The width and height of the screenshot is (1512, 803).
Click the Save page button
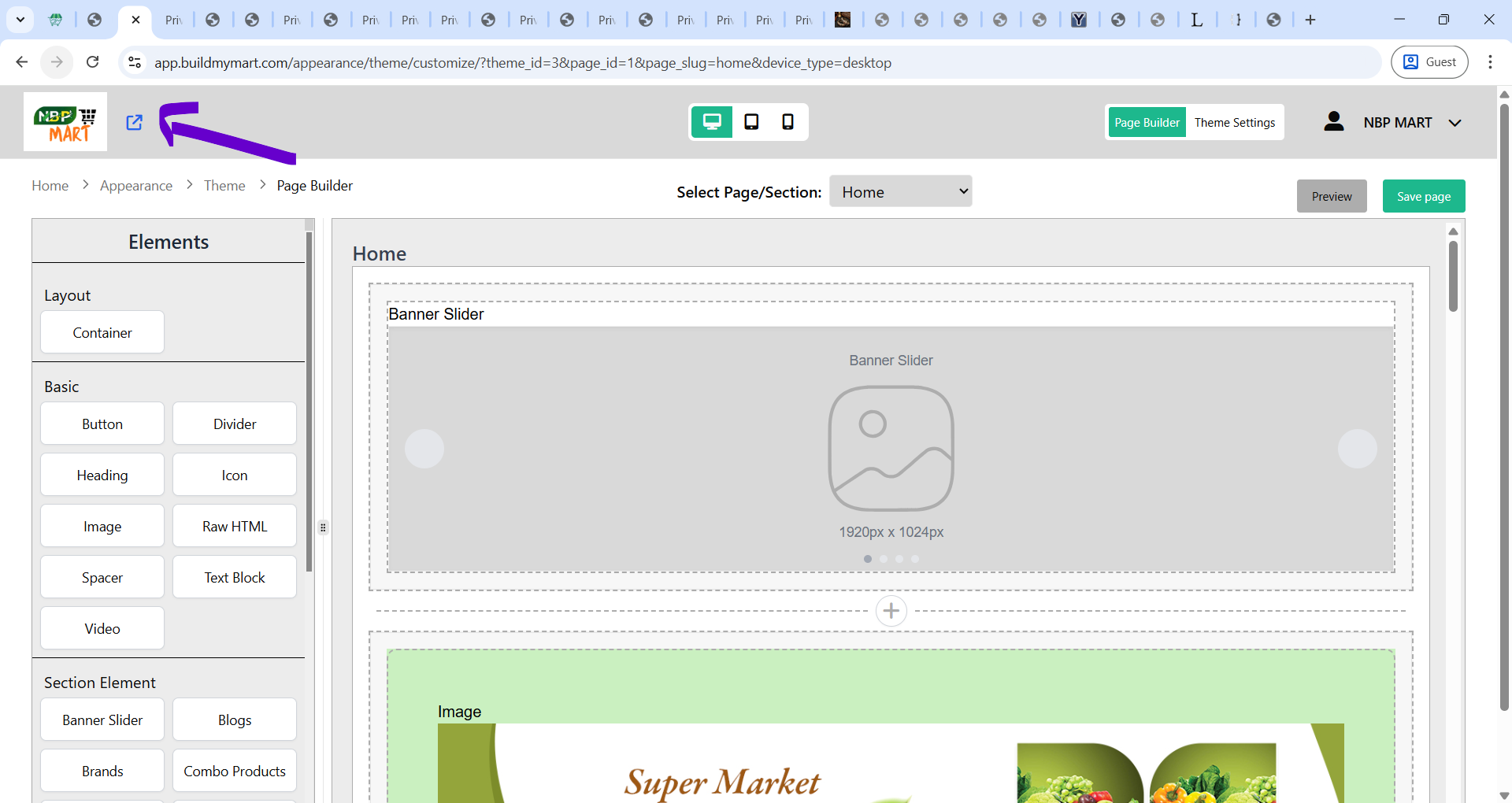point(1424,196)
